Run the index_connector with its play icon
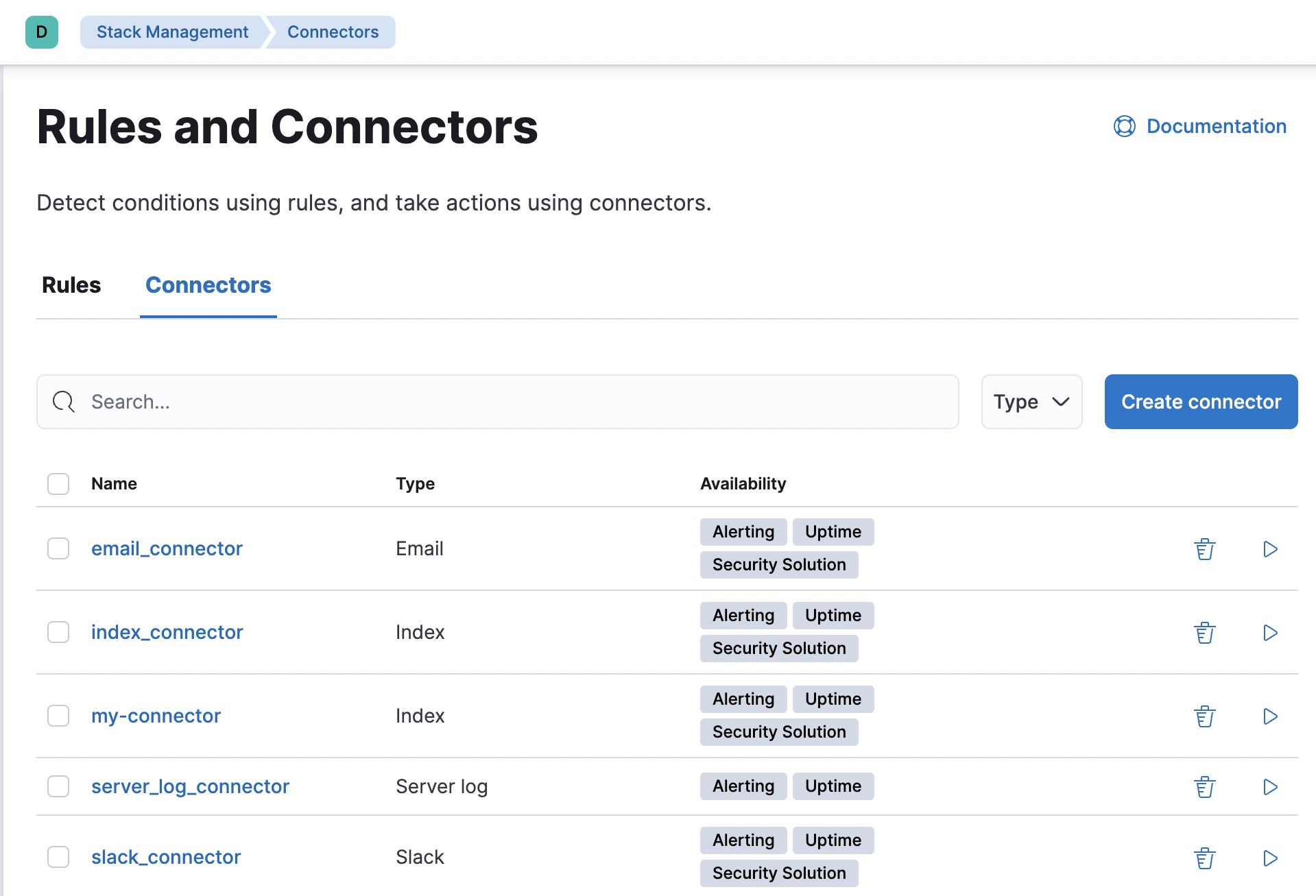The width and height of the screenshot is (1316, 896). [x=1271, y=632]
